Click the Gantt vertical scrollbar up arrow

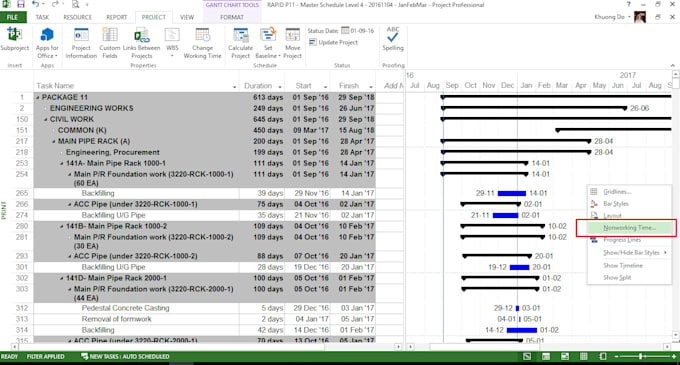[x=676, y=75]
